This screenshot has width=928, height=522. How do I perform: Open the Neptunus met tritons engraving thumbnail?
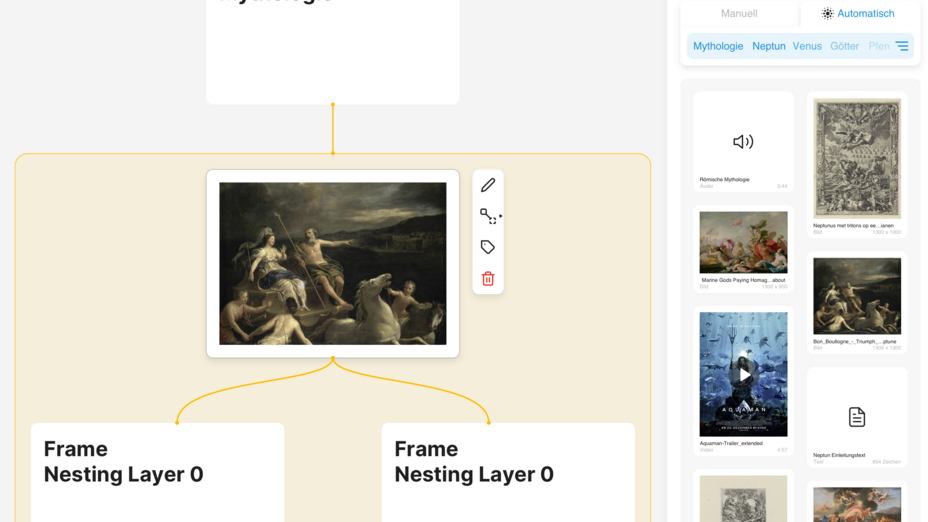(x=857, y=159)
